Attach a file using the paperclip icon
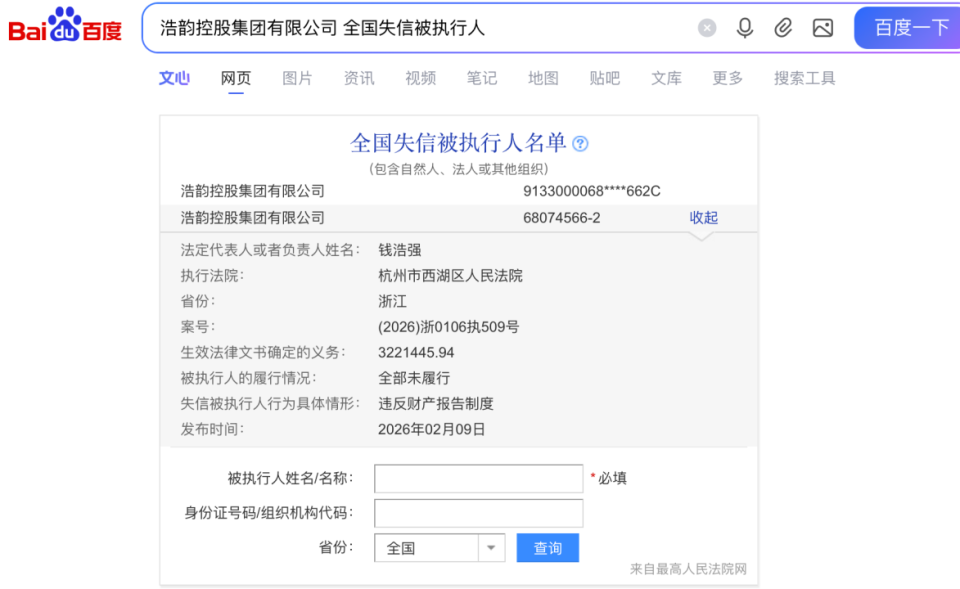Screen dimensions: 960x589 [x=783, y=28]
